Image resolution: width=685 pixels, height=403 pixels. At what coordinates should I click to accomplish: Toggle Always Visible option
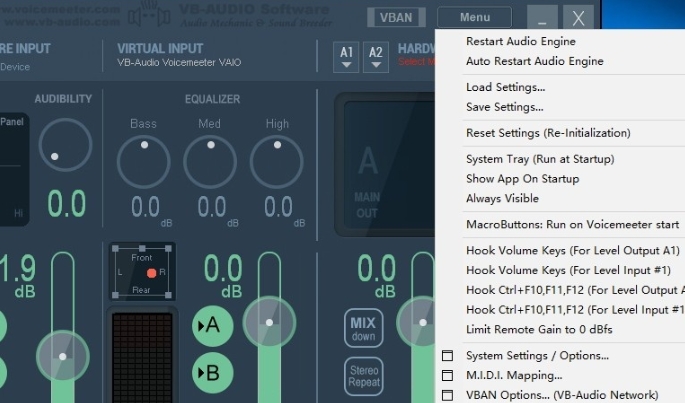click(502, 198)
